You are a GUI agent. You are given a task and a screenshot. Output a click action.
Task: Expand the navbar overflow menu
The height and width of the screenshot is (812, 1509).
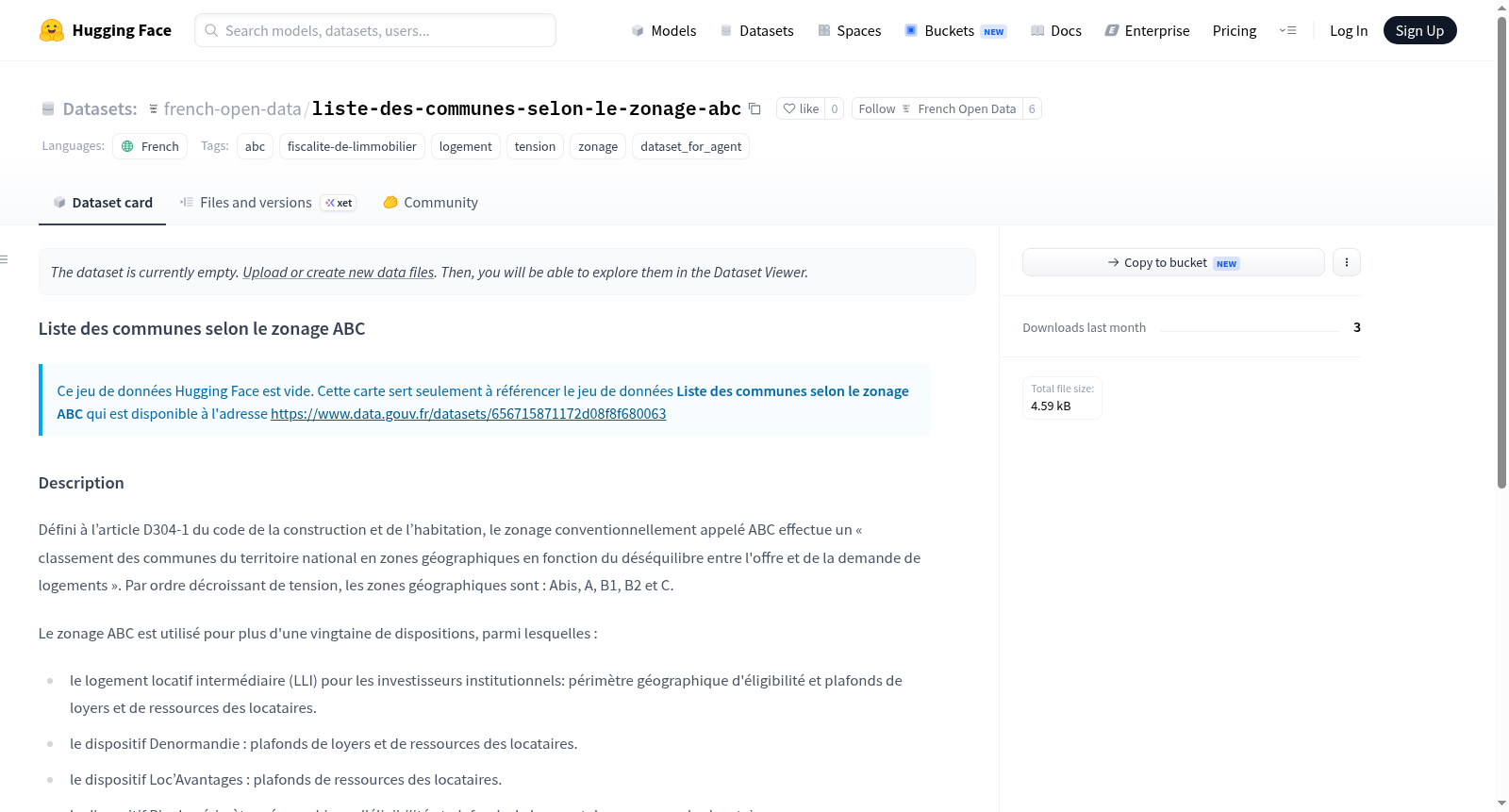point(1287,30)
